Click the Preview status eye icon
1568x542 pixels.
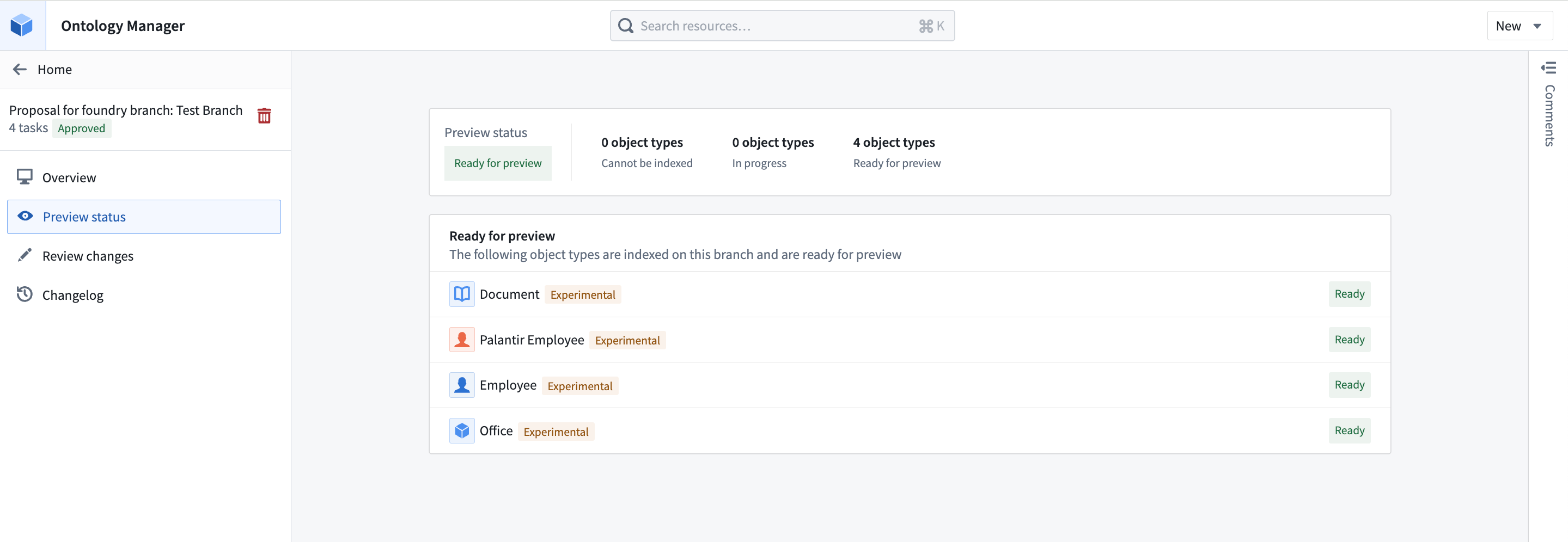tap(25, 216)
